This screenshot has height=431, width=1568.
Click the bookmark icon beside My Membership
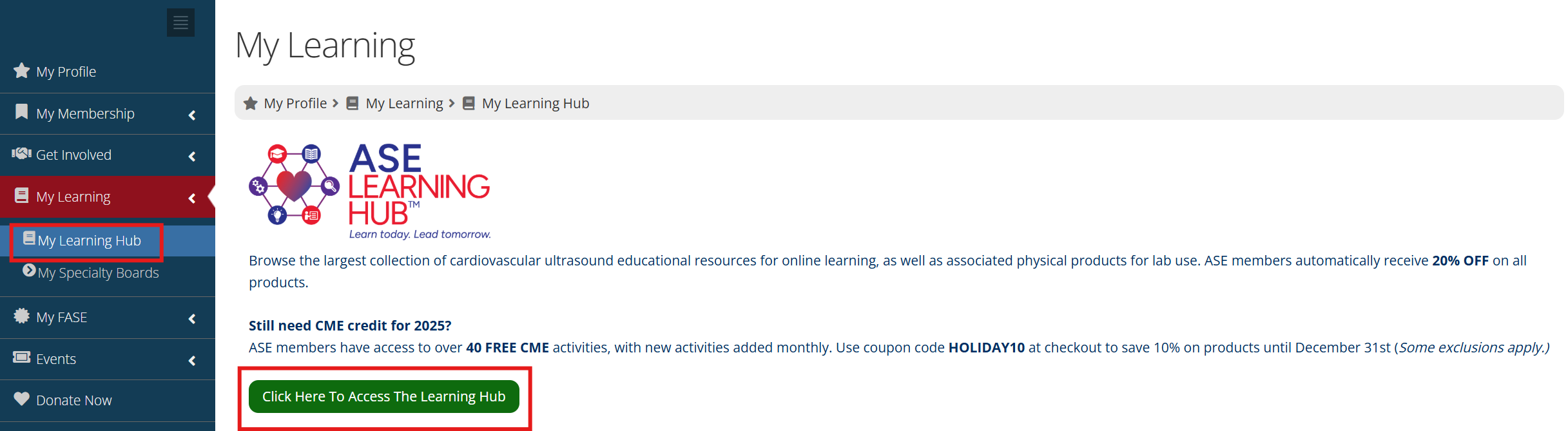(21, 113)
